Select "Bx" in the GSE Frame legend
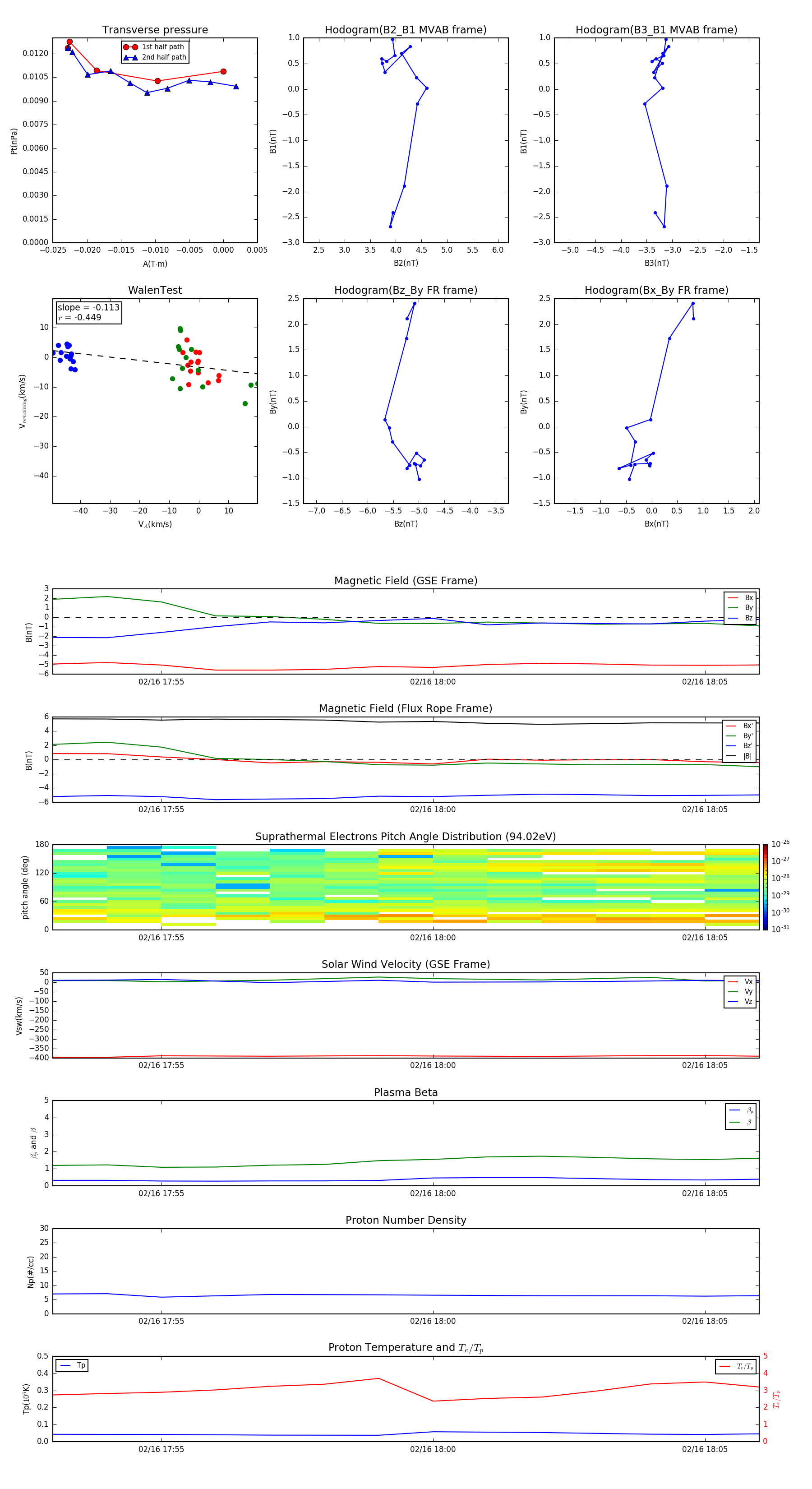This screenshot has height=1489, width=812. click(x=741, y=598)
